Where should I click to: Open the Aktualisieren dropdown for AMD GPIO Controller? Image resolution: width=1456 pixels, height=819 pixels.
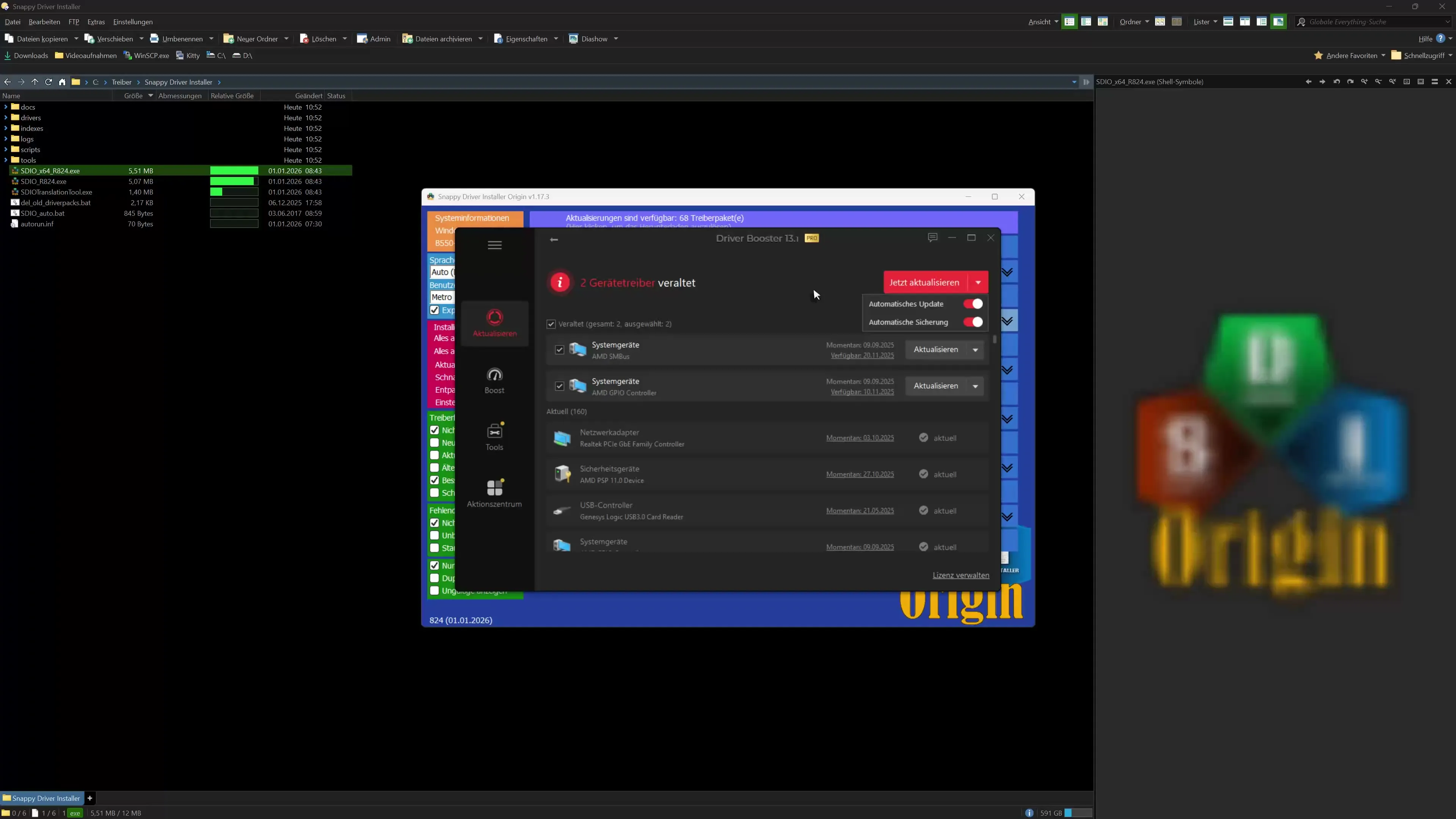click(976, 386)
